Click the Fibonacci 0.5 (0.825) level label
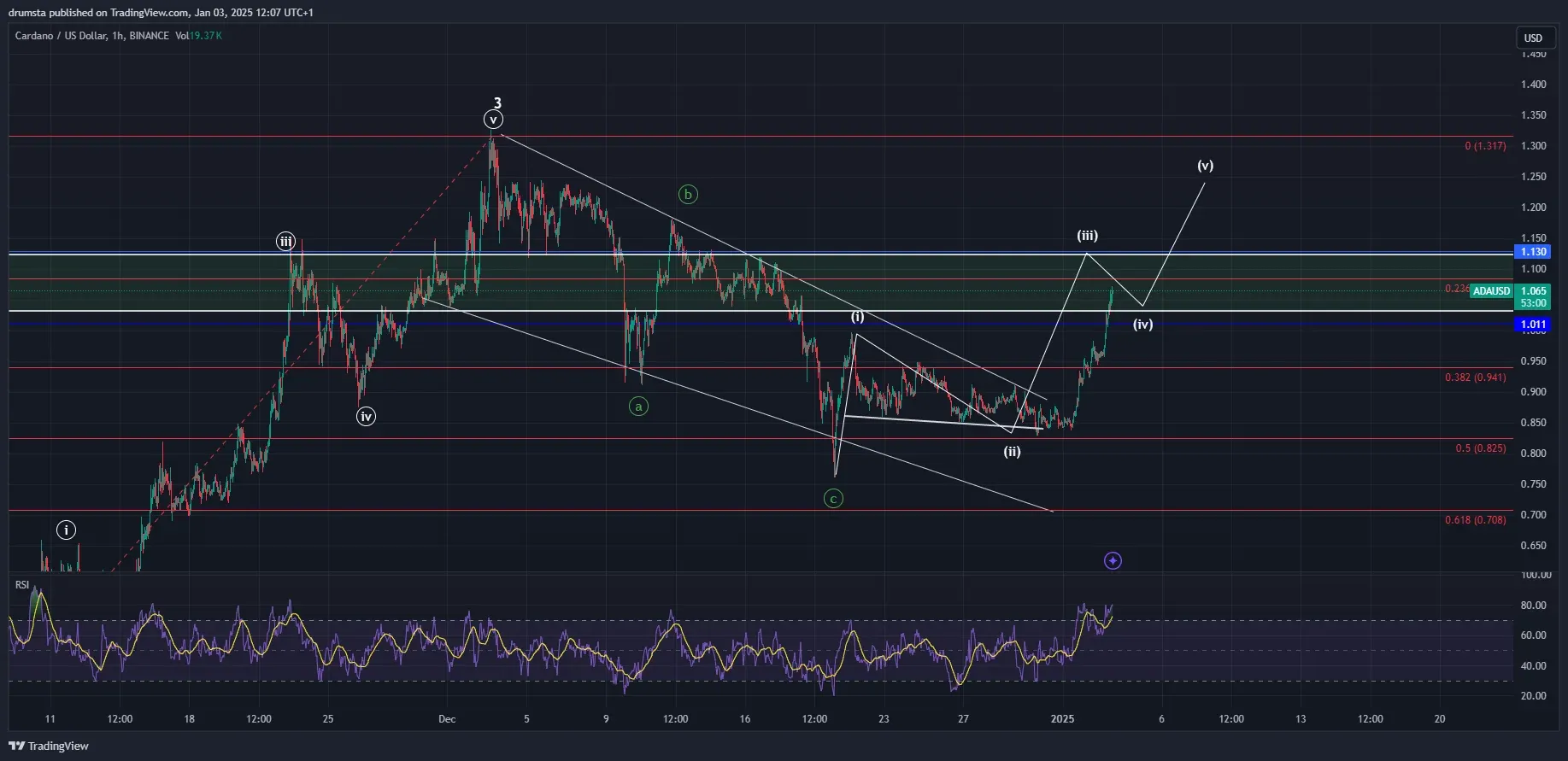Screen dimensions: 1568x761 tap(1481, 448)
